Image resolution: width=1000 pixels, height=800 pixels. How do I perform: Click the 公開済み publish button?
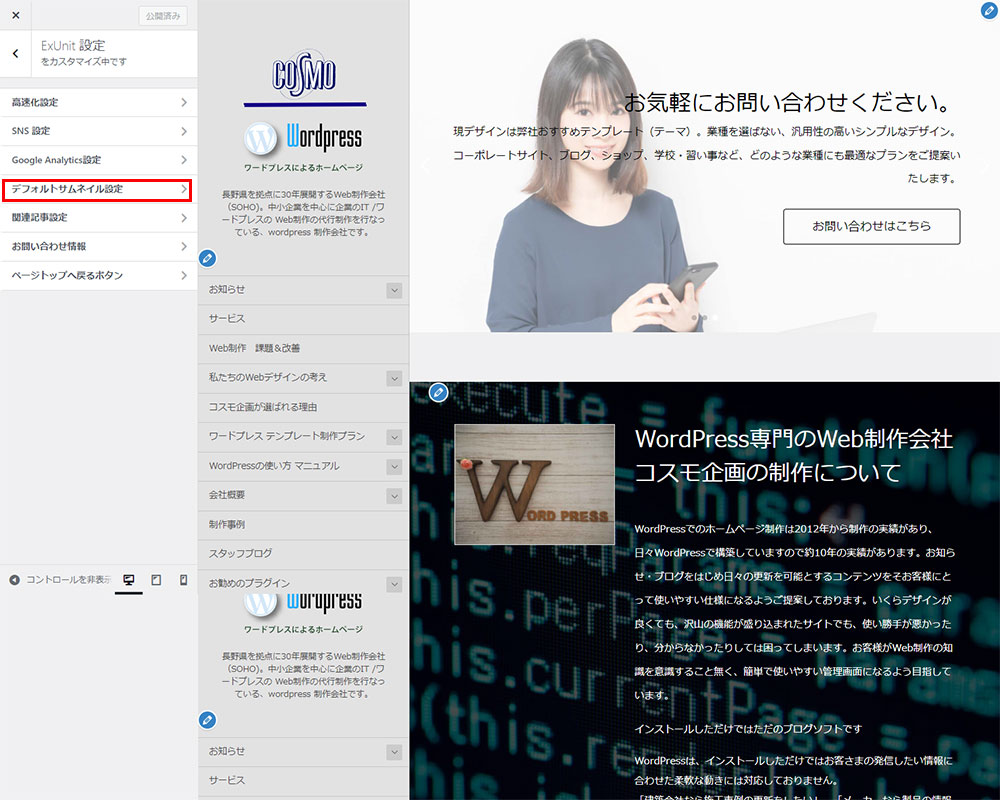(x=162, y=16)
